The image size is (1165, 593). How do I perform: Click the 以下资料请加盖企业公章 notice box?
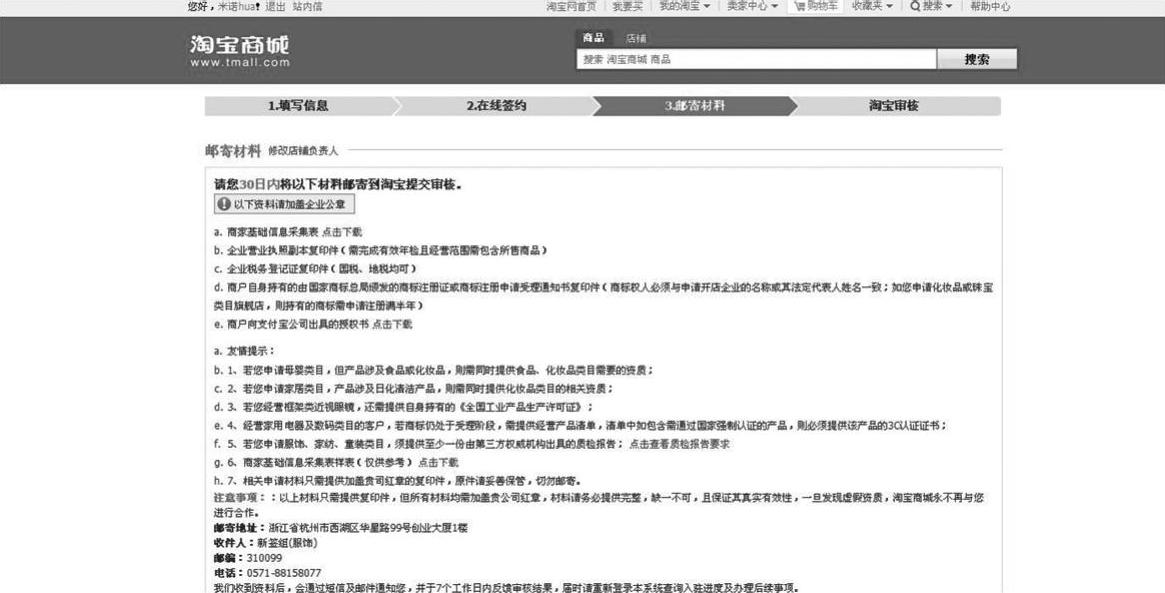click(285, 204)
